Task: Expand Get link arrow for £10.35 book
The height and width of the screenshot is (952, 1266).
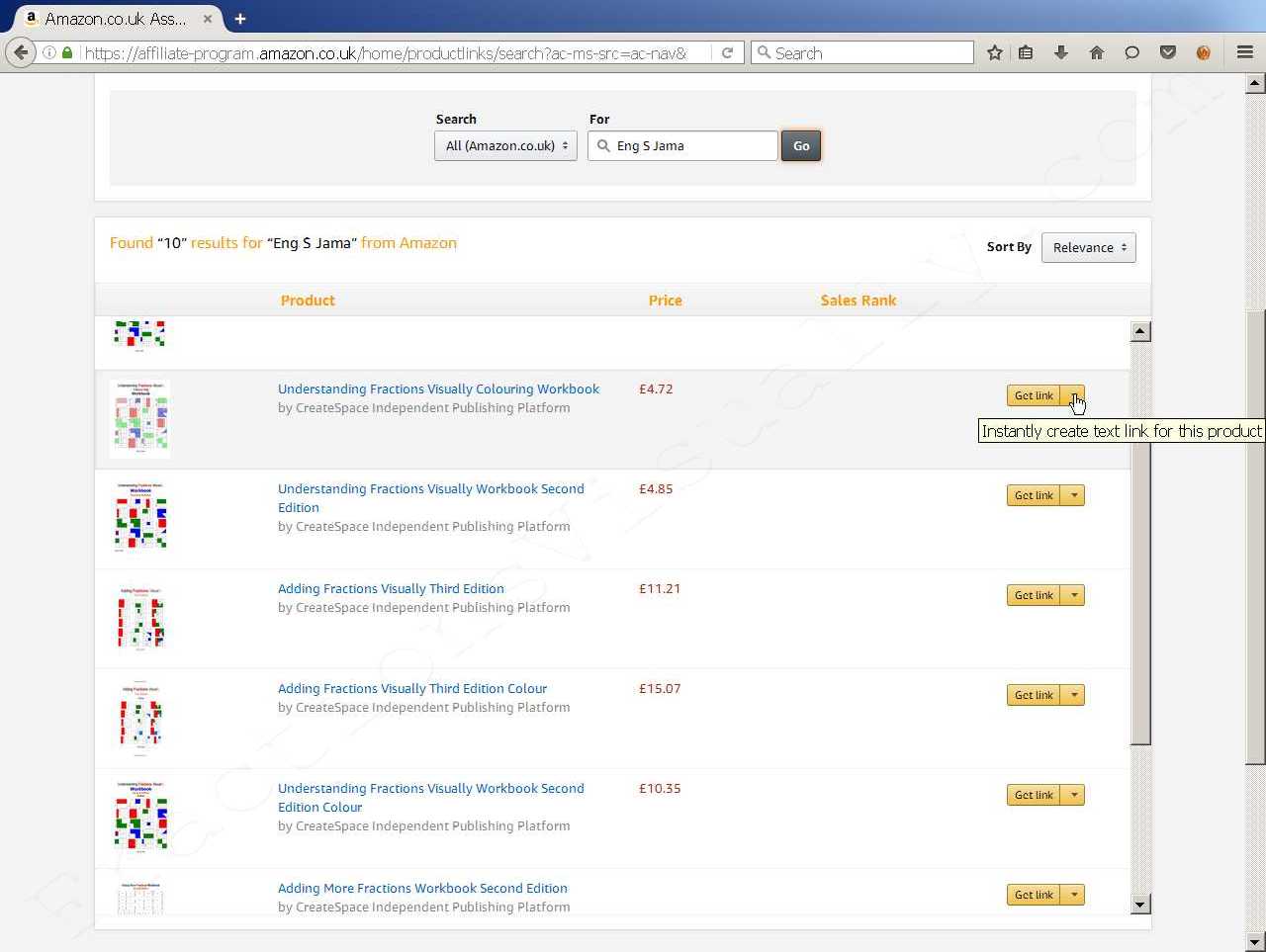Action: (x=1073, y=795)
